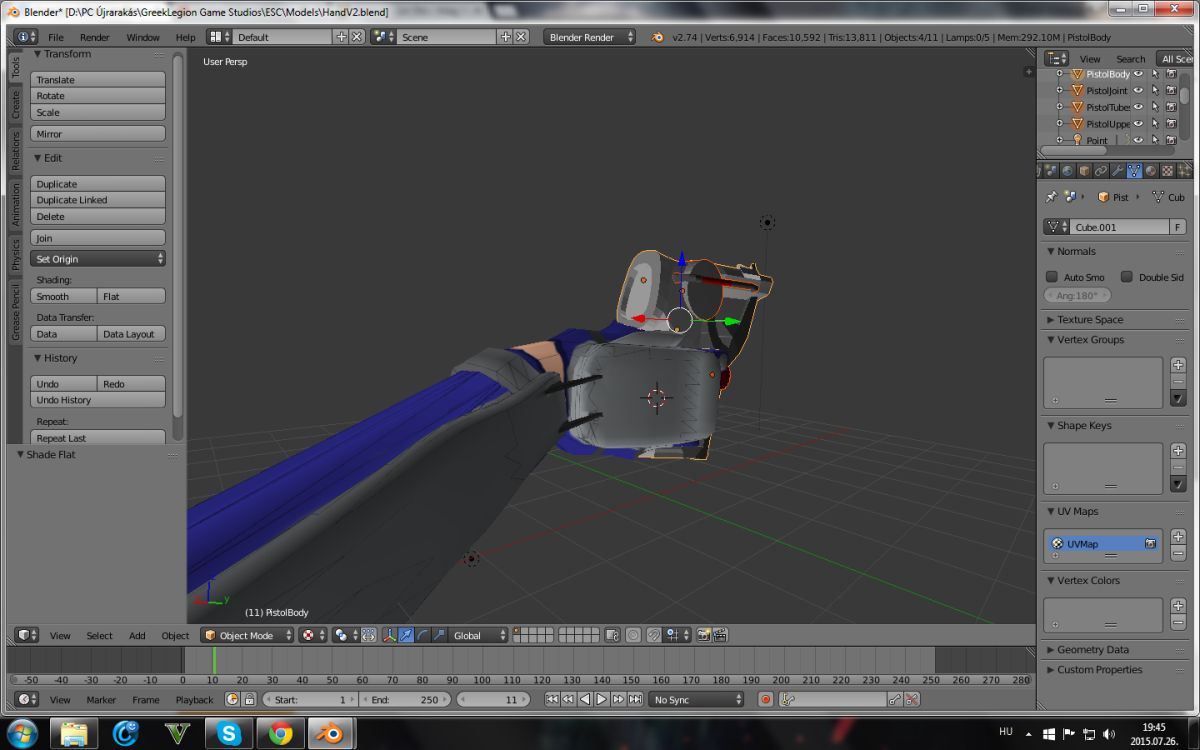Play the animation forward
Viewport: 1200px width, 750px height.
pos(602,700)
